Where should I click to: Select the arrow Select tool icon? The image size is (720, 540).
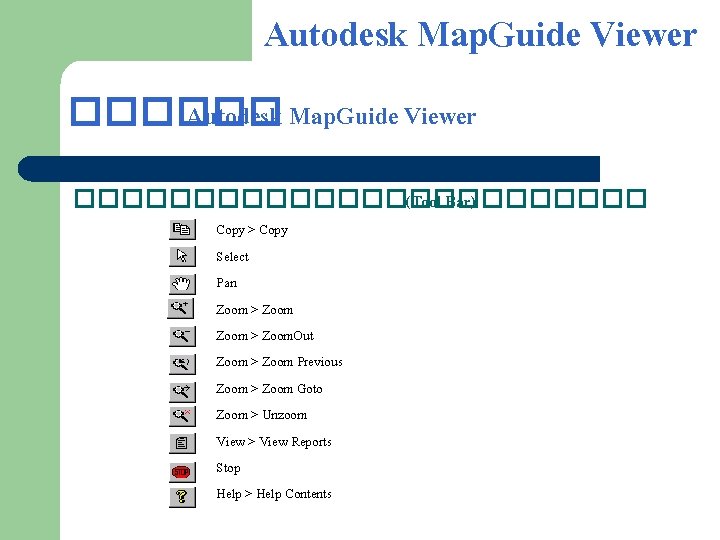[x=182, y=256]
